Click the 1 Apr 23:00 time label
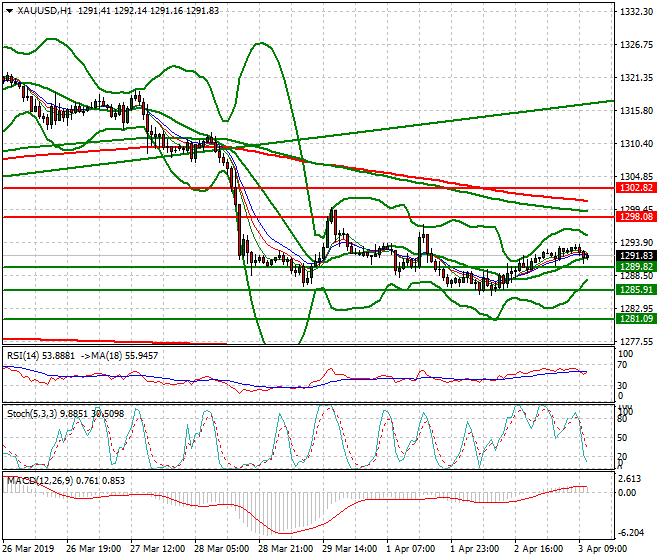Viewport: 660px width, 560px height. click(474, 549)
